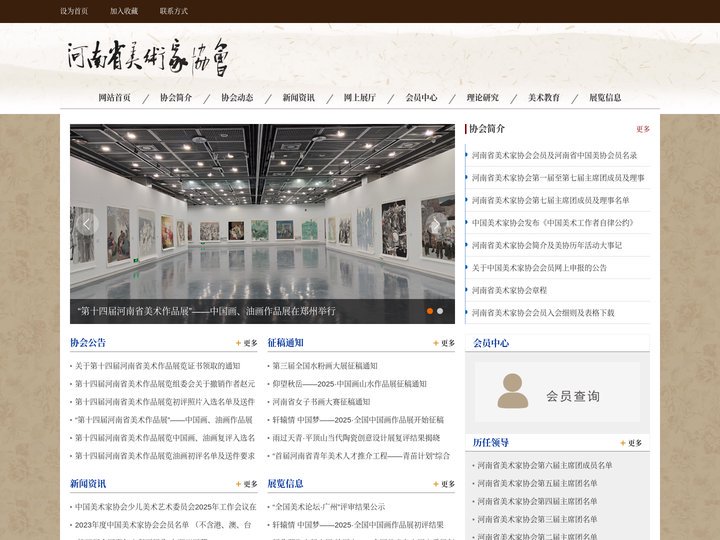Open 第十四届河南省美术作品展览组委会关于撤销作者赵元 notice

(165, 384)
